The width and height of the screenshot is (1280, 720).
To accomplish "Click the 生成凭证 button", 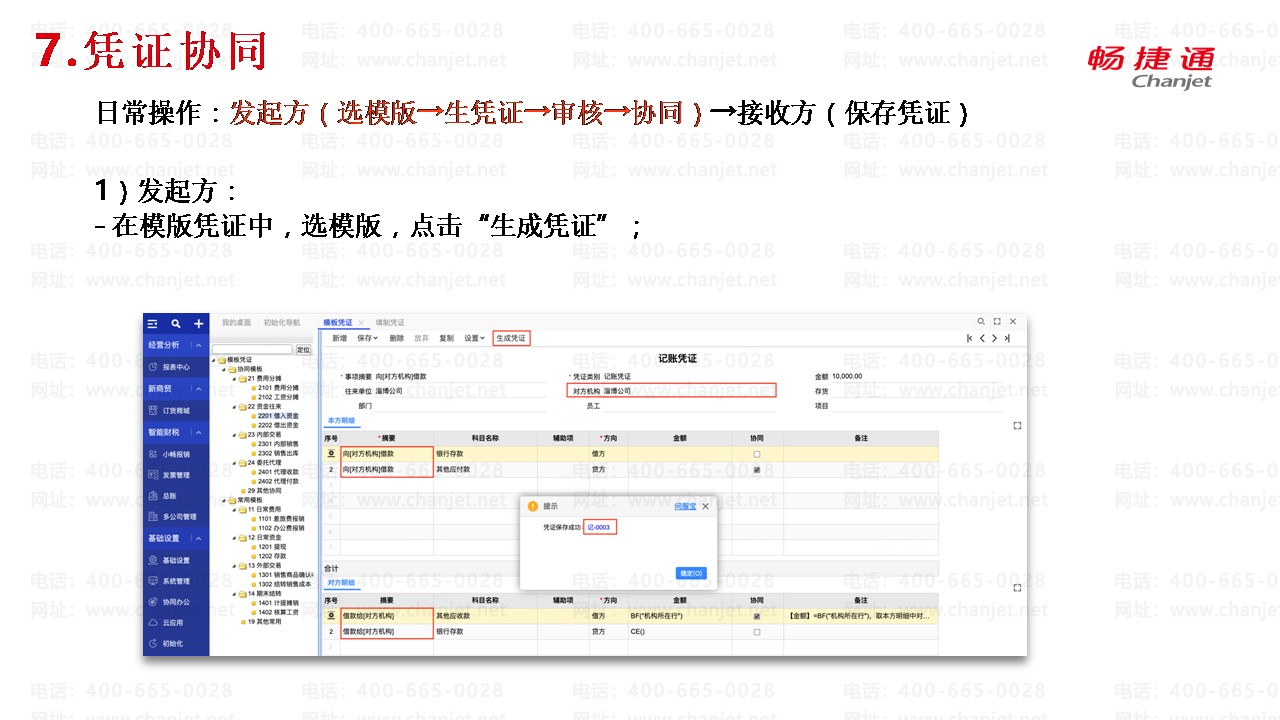I will (x=511, y=338).
